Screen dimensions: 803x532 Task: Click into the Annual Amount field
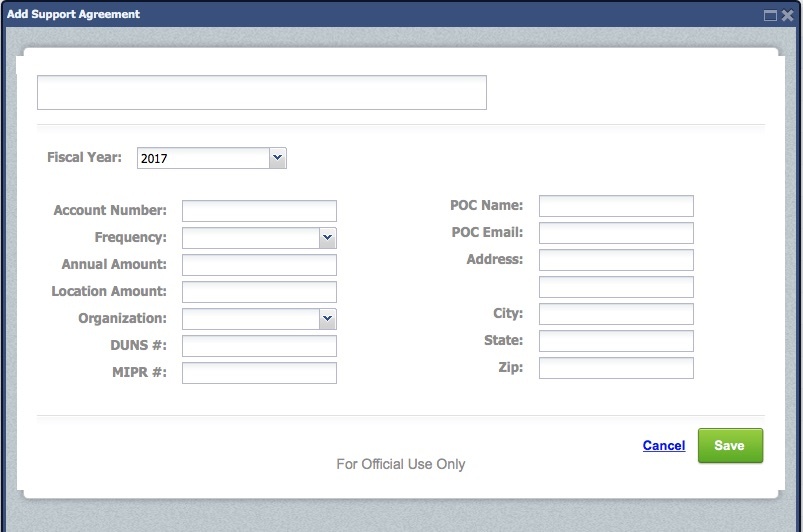click(x=259, y=265)
